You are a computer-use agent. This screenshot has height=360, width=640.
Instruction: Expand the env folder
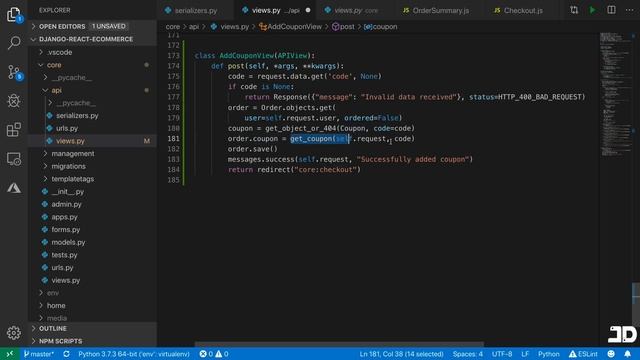pos(92,293)
